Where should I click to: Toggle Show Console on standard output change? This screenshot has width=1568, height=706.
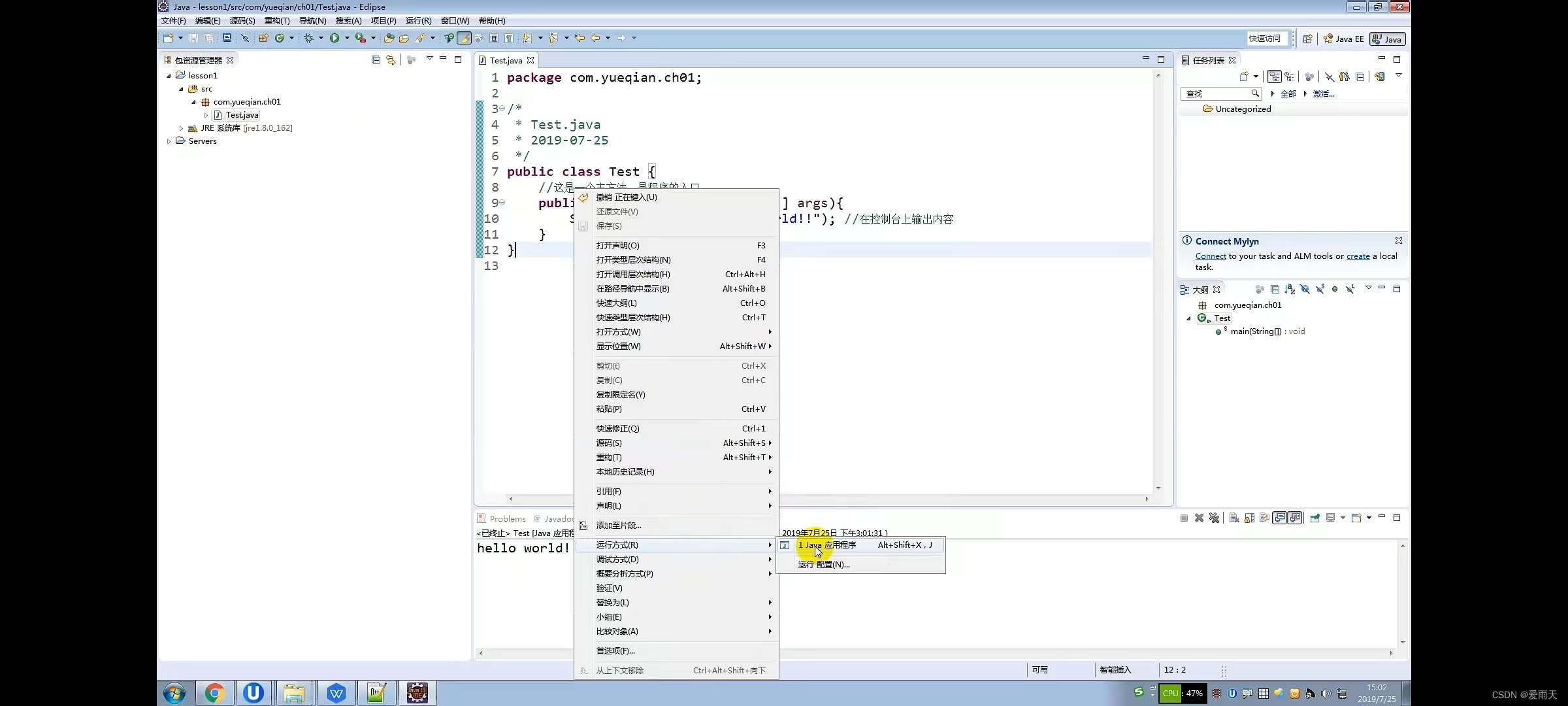point(1280,518)
